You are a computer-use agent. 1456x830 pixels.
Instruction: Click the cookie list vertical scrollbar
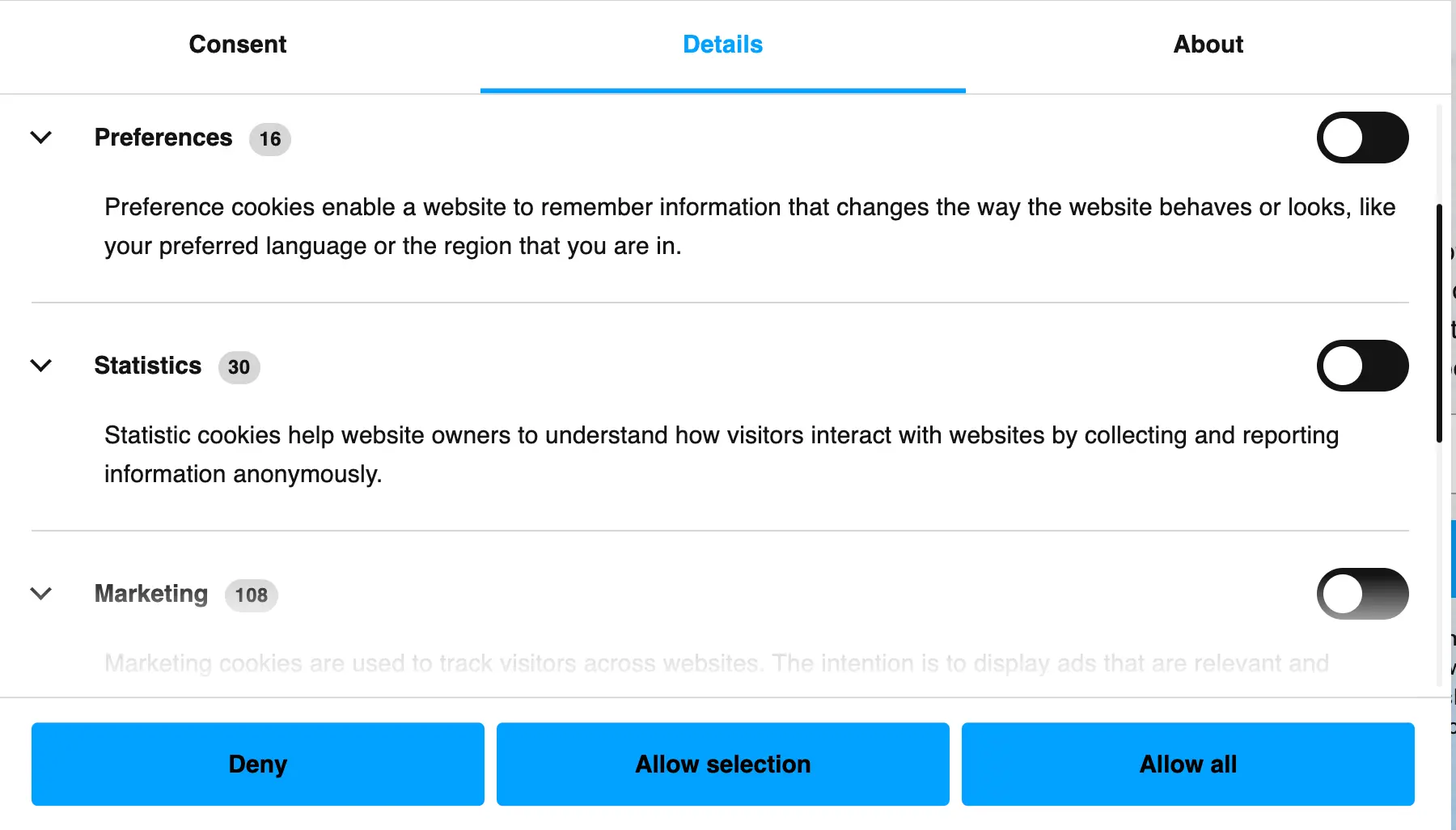click(x=1439, y=324)
